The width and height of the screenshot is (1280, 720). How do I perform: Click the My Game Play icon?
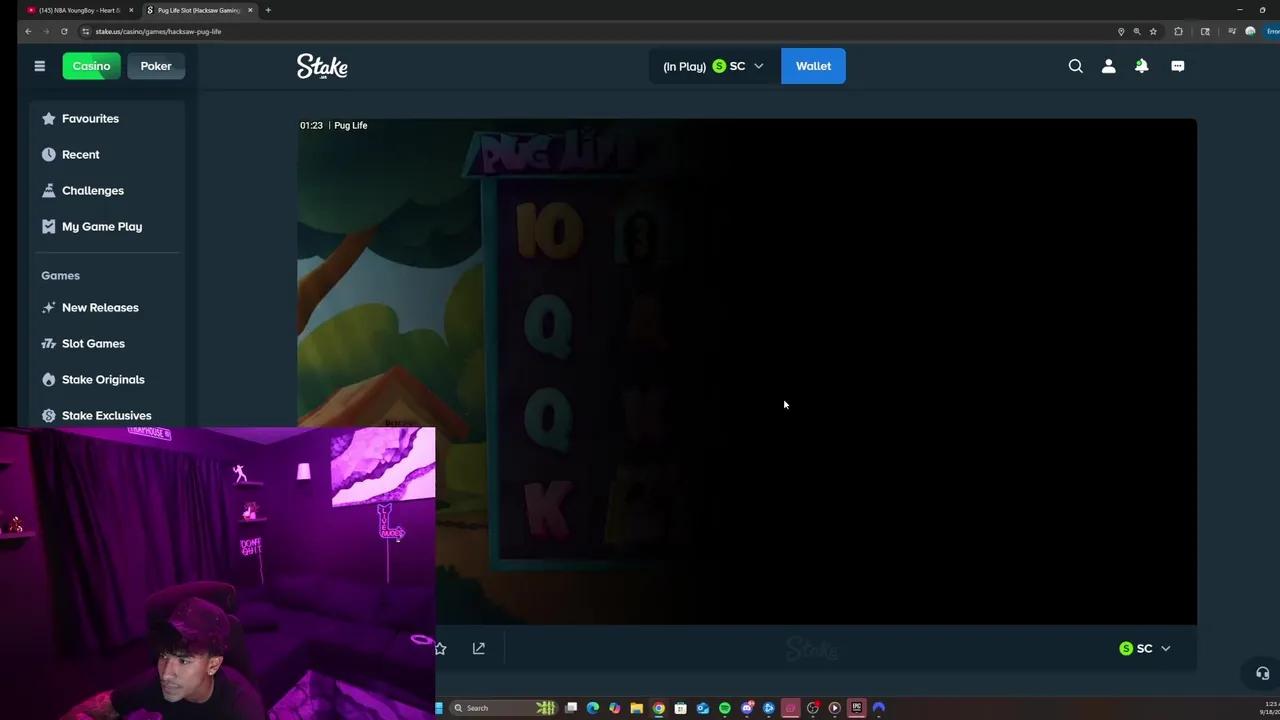[x=48, y=226]
